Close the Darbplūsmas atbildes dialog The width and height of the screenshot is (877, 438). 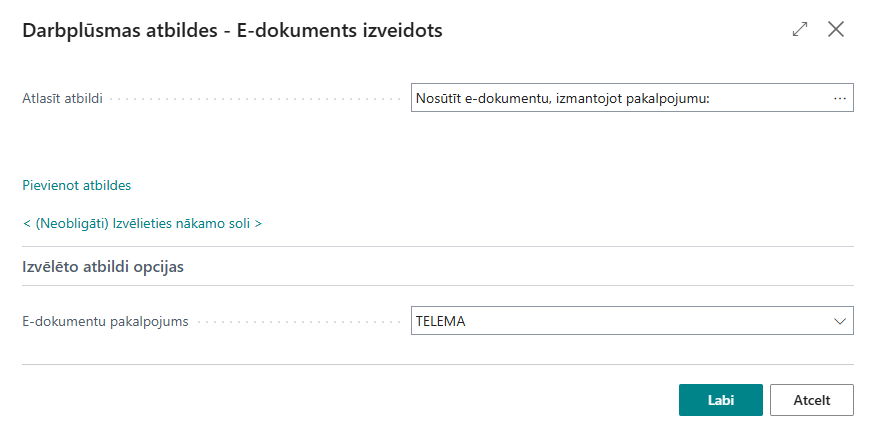click(837, 30)
